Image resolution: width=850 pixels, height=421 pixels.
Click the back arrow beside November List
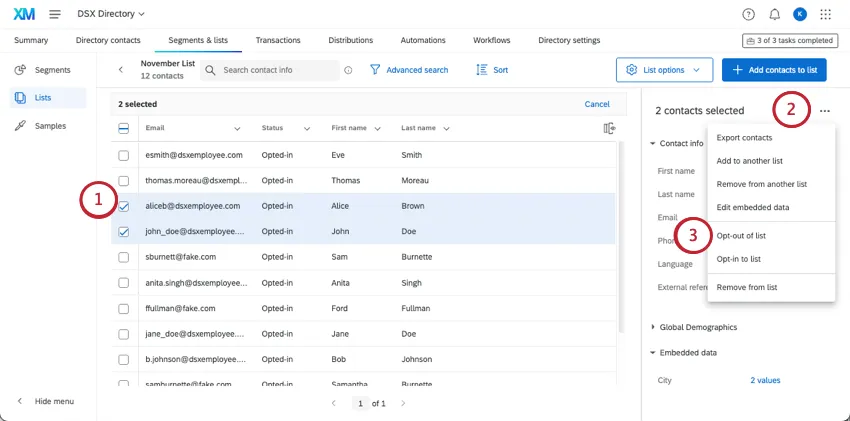tap(121, 70)
